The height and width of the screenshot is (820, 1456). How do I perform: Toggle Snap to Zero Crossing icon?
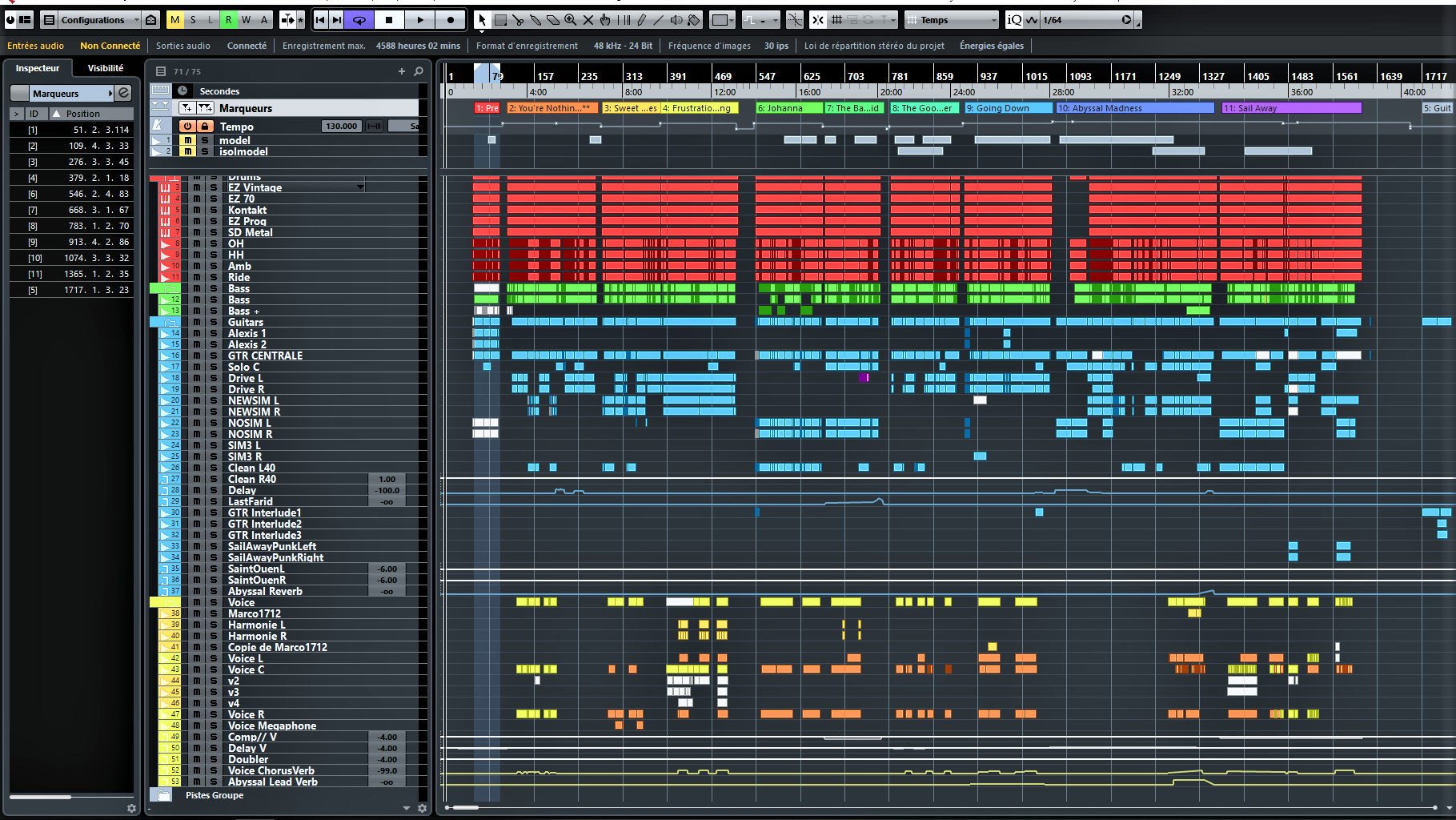pyautogui.click(x=795, y=20)
